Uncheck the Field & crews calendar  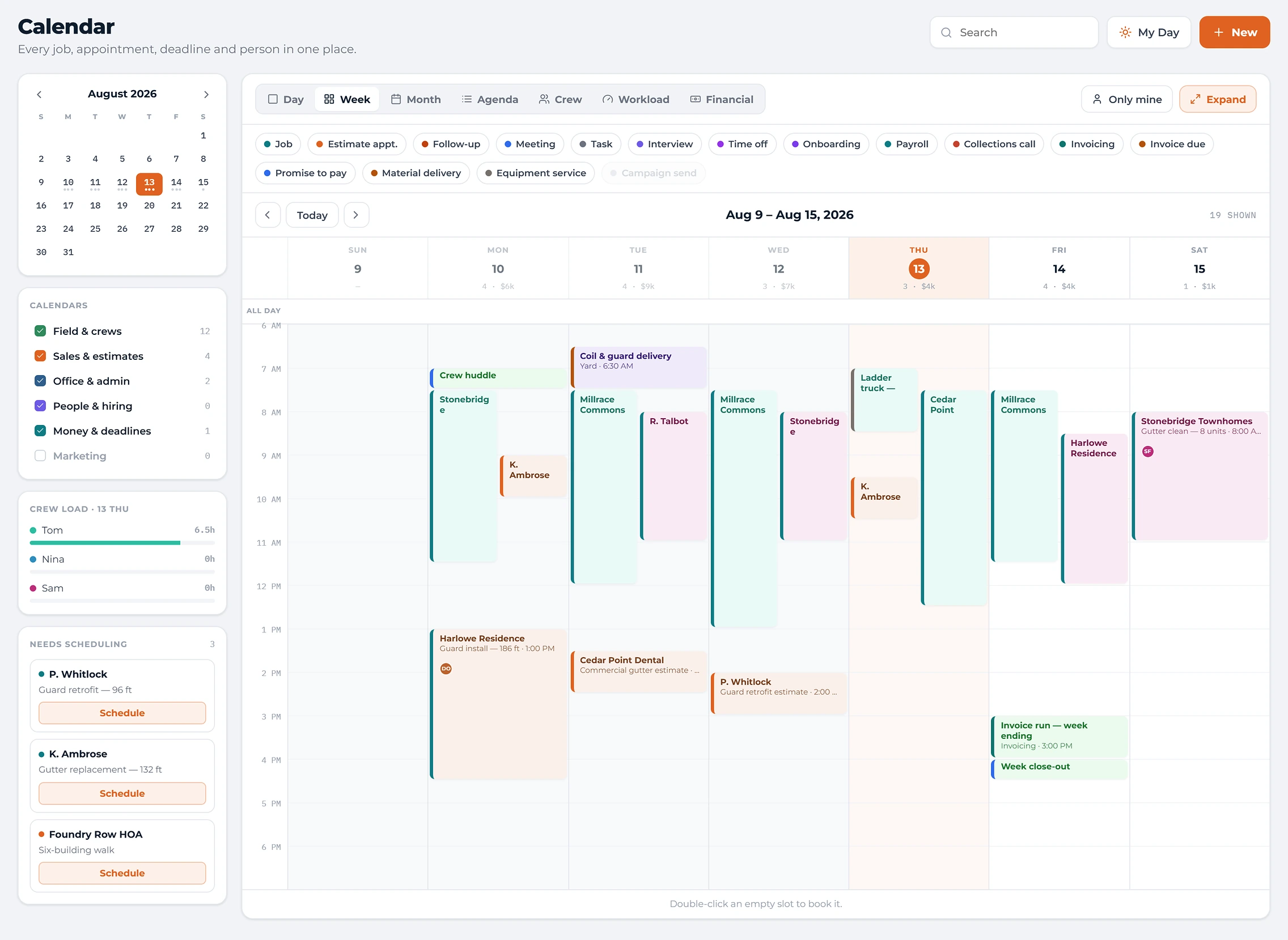(40, 331)
